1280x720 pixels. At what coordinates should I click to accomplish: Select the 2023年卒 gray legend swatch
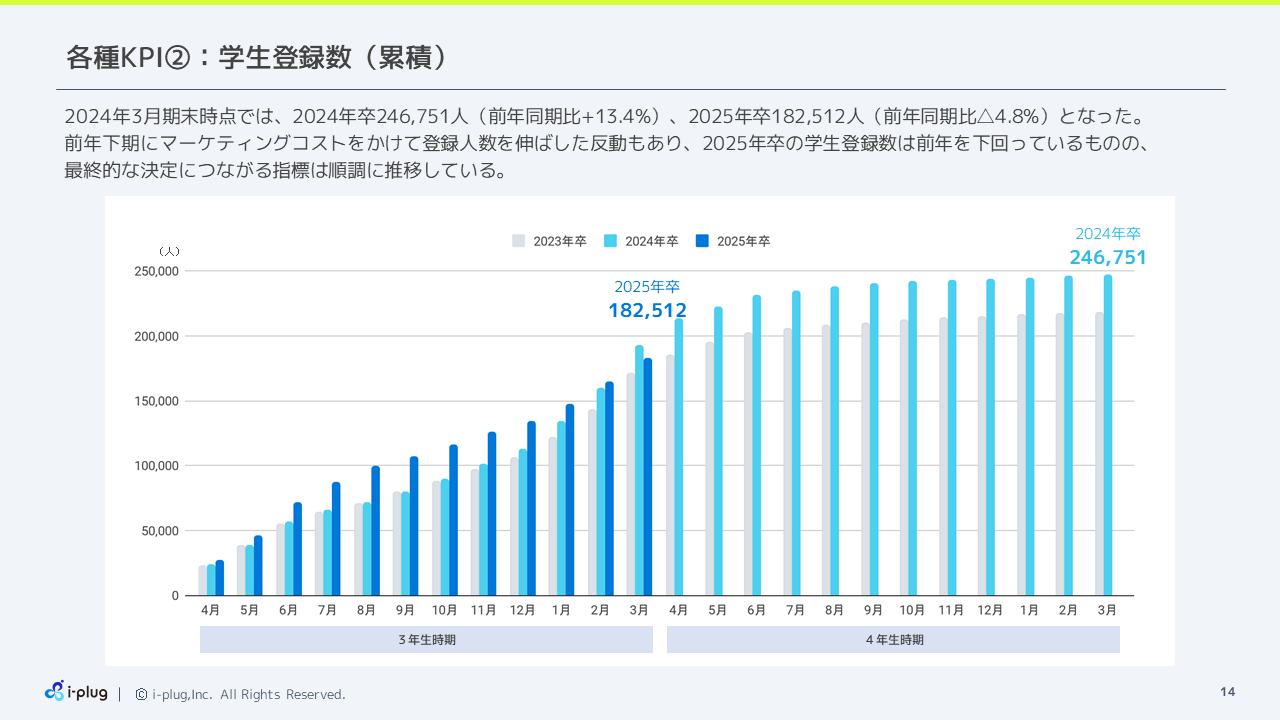(518, 241)
